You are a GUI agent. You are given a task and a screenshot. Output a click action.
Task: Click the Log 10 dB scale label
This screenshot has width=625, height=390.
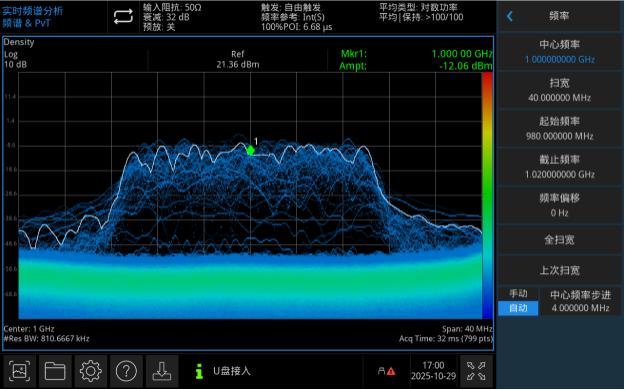click(15, 59)
